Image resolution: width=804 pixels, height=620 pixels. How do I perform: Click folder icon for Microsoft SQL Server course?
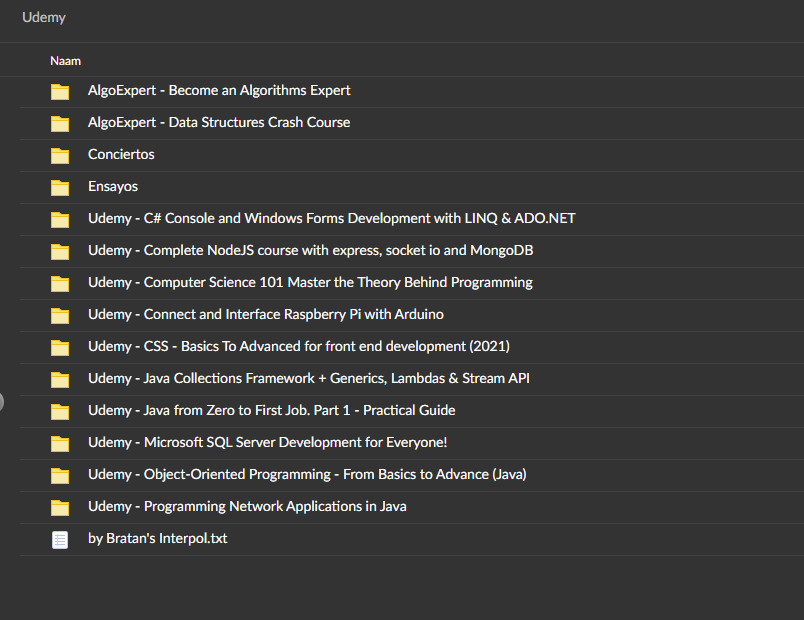[60, 443]
